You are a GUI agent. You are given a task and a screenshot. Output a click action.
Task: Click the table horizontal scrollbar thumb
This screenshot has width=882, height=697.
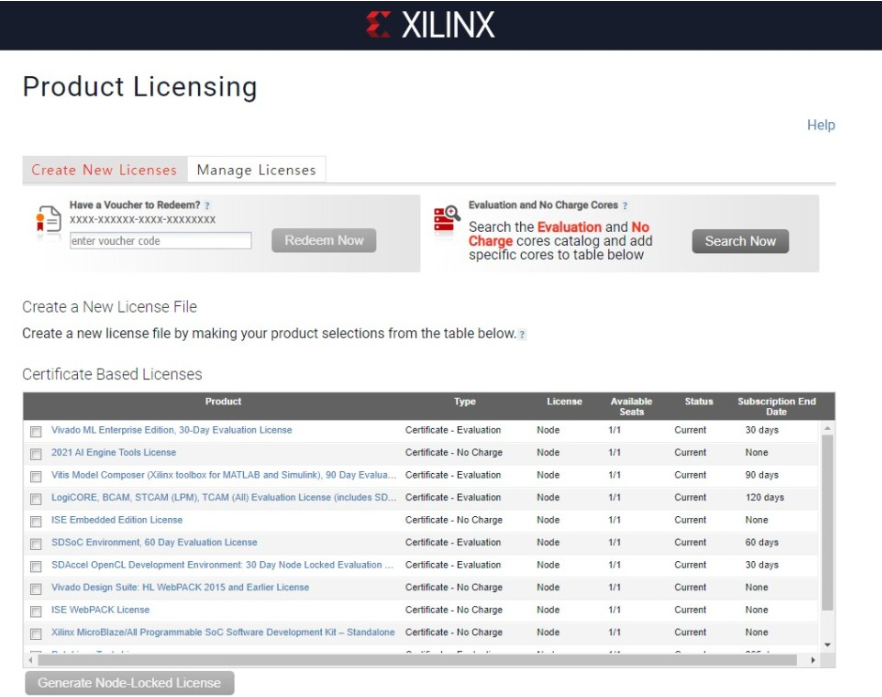[417, 660]
